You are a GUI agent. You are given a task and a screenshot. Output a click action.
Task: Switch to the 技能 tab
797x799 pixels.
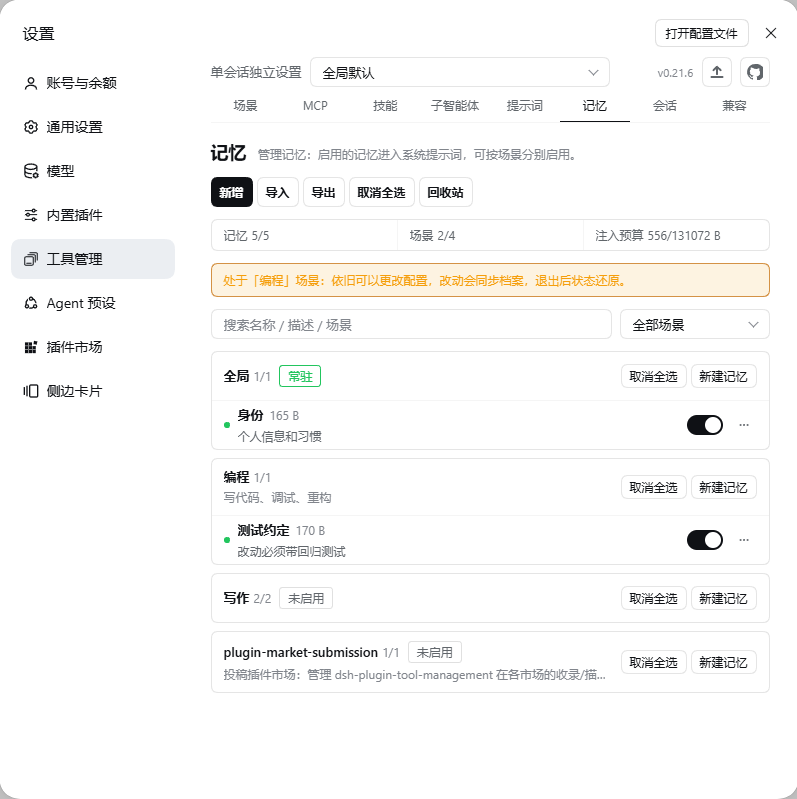[385, 106]
